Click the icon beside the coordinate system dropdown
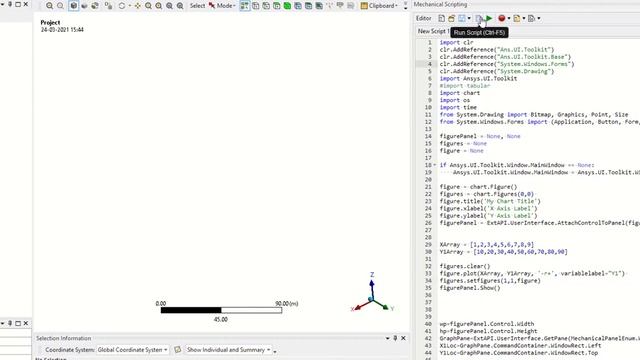 pos(178,350)
